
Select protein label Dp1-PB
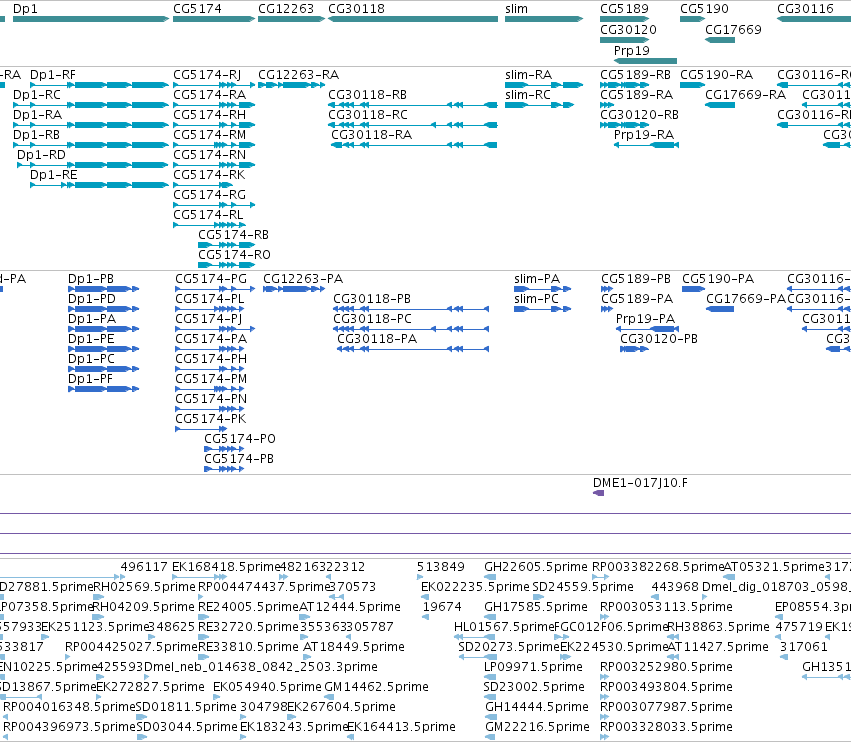pos(91,278)
